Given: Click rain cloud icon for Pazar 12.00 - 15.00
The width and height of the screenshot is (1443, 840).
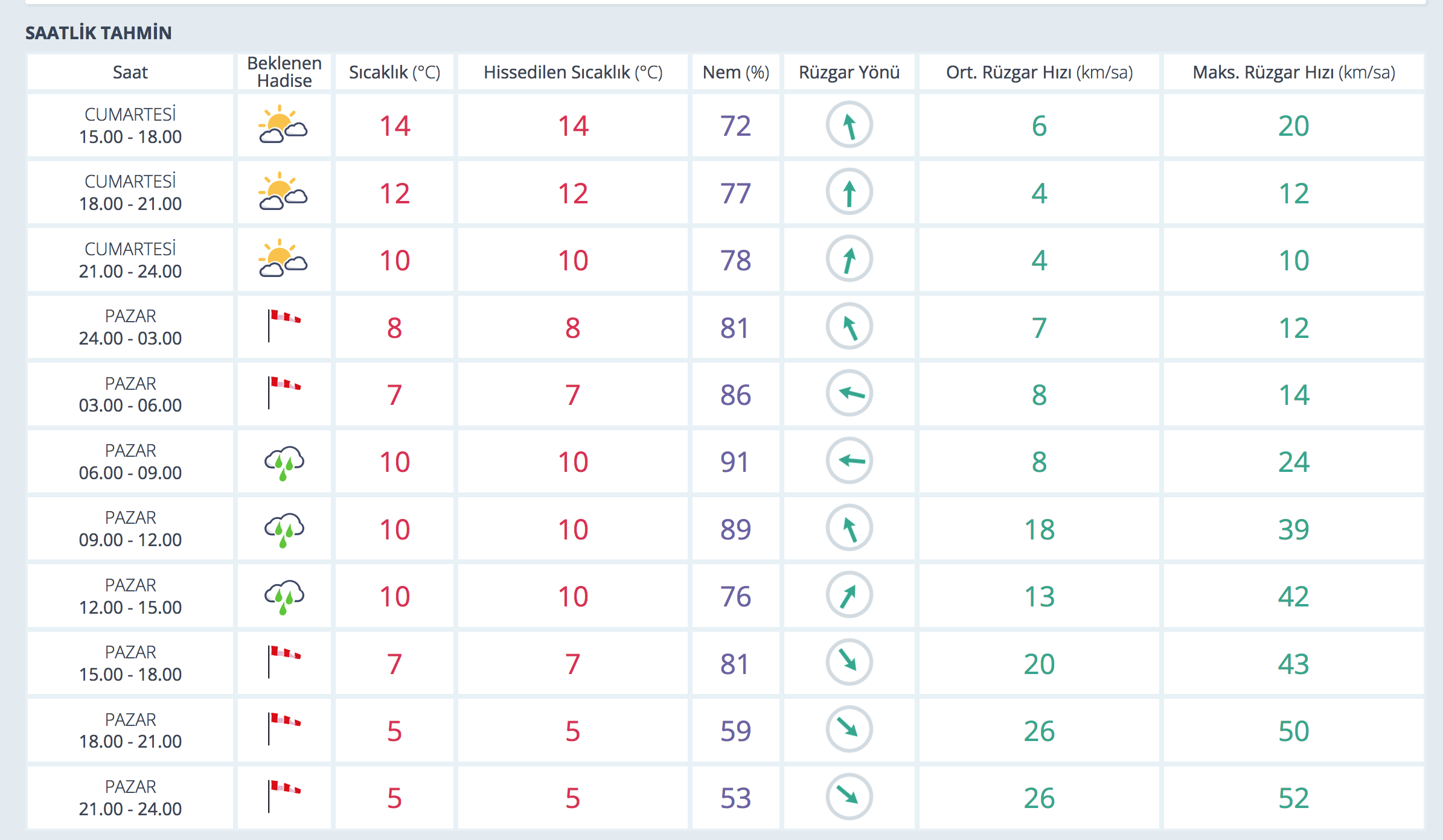Looking at the screenshot, I should click(x=284, y=597).
